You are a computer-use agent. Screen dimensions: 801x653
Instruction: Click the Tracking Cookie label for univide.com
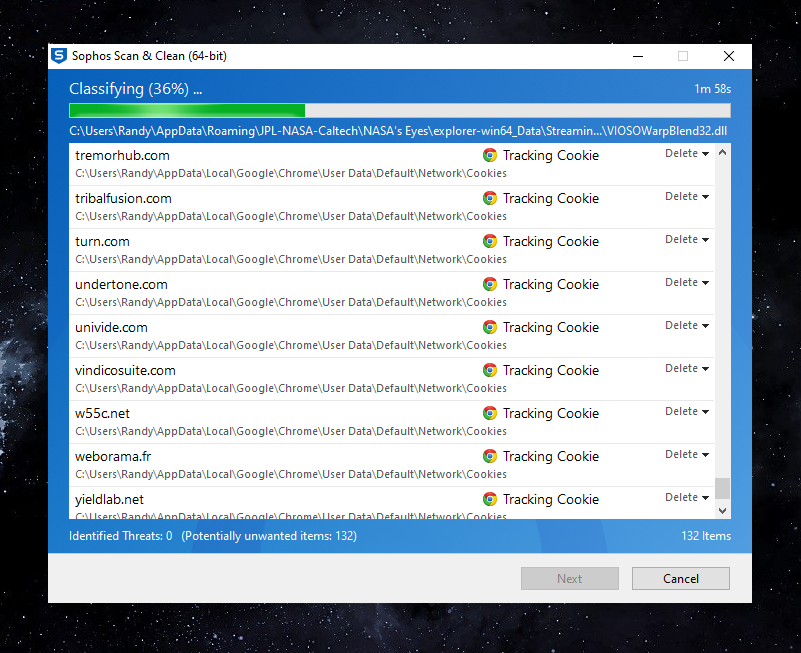click(551, 327)
